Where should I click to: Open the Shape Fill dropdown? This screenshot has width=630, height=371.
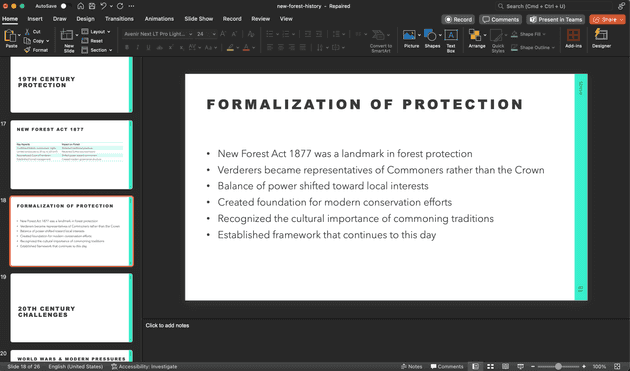click(528, 34)
